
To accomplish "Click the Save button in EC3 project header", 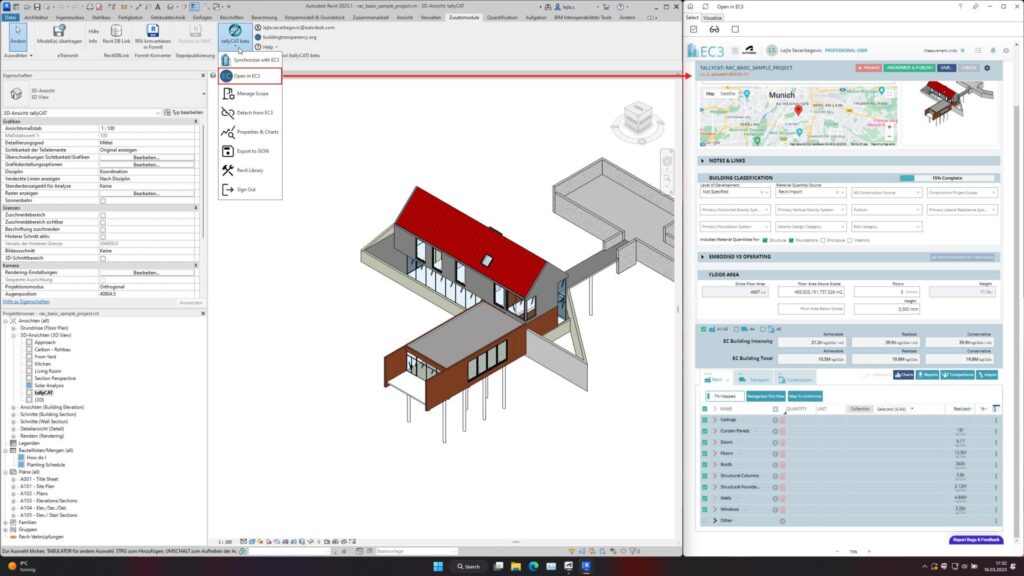I will coord(946,68).
